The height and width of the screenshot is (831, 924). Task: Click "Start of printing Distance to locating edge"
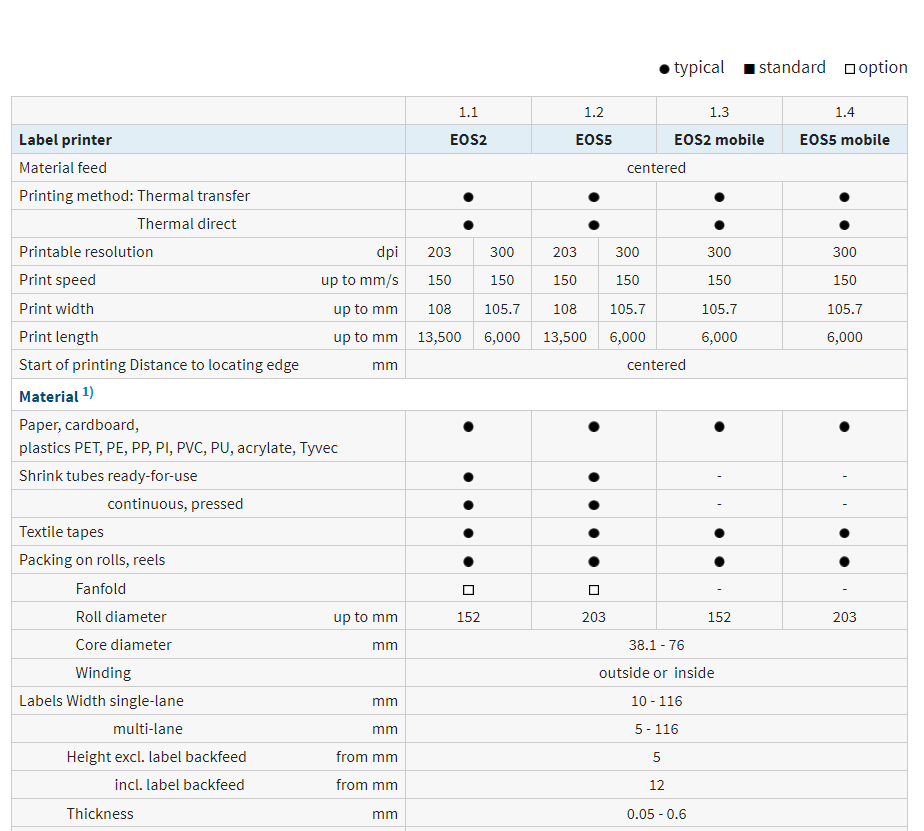[x=159, y=365]
